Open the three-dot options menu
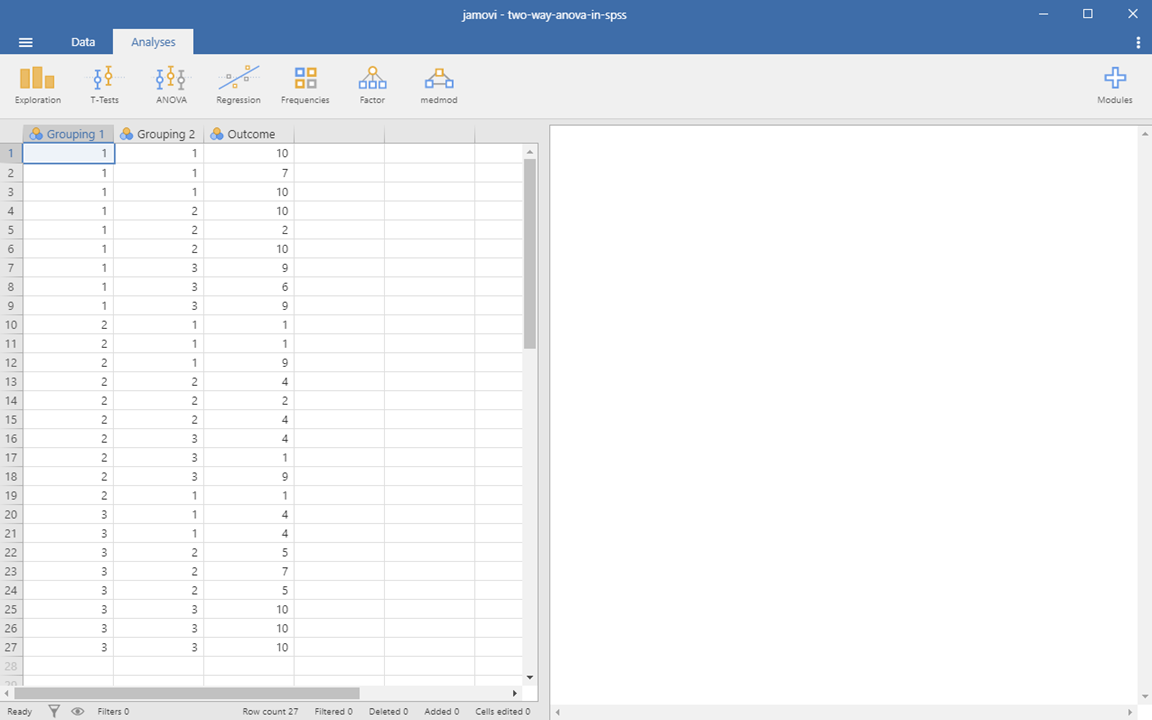Image resolution: width=1152 pixels, height=720 pixels. (x=1138, y=42)
